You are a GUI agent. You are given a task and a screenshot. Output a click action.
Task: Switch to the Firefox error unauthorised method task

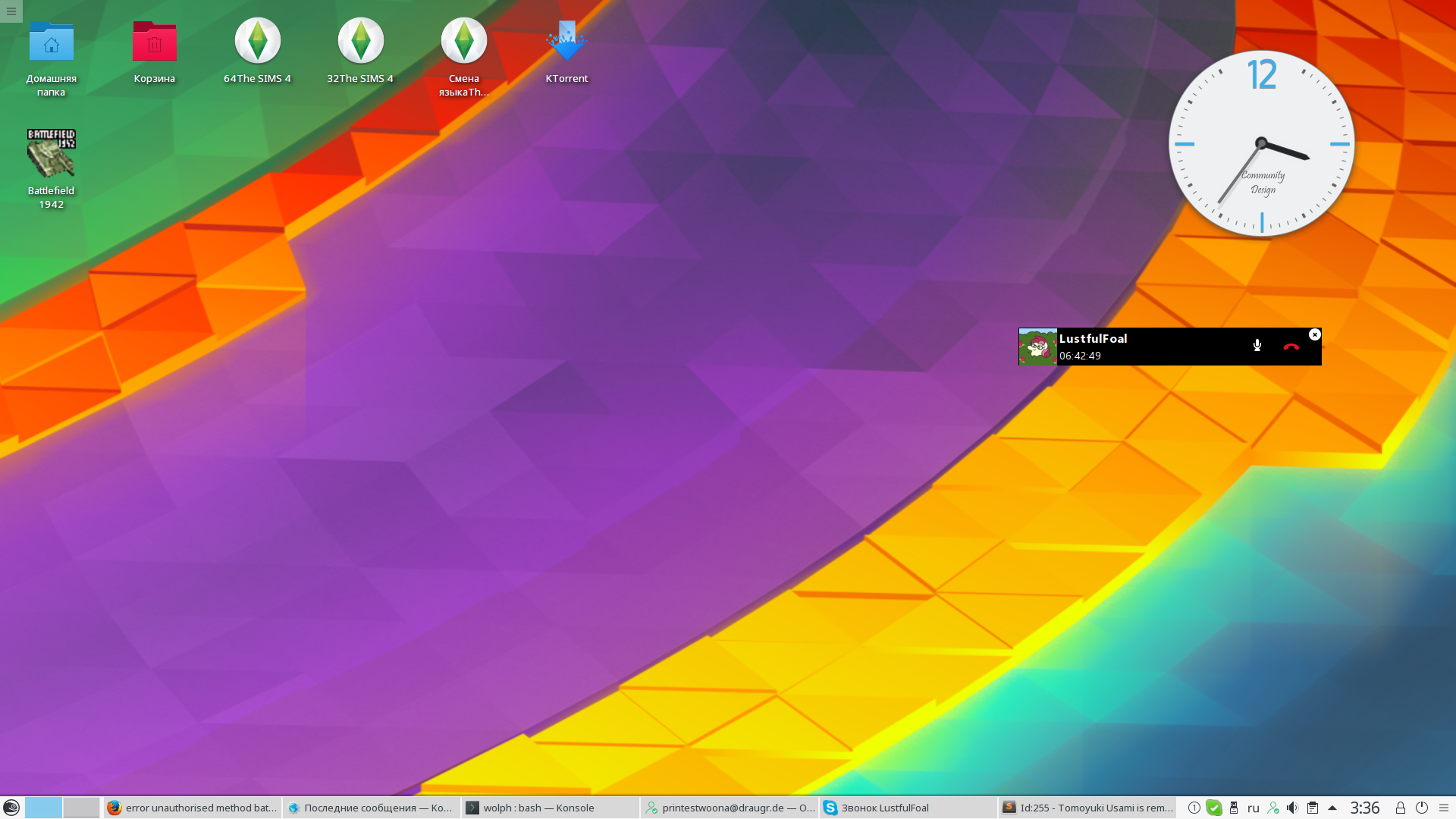(193, 808)
